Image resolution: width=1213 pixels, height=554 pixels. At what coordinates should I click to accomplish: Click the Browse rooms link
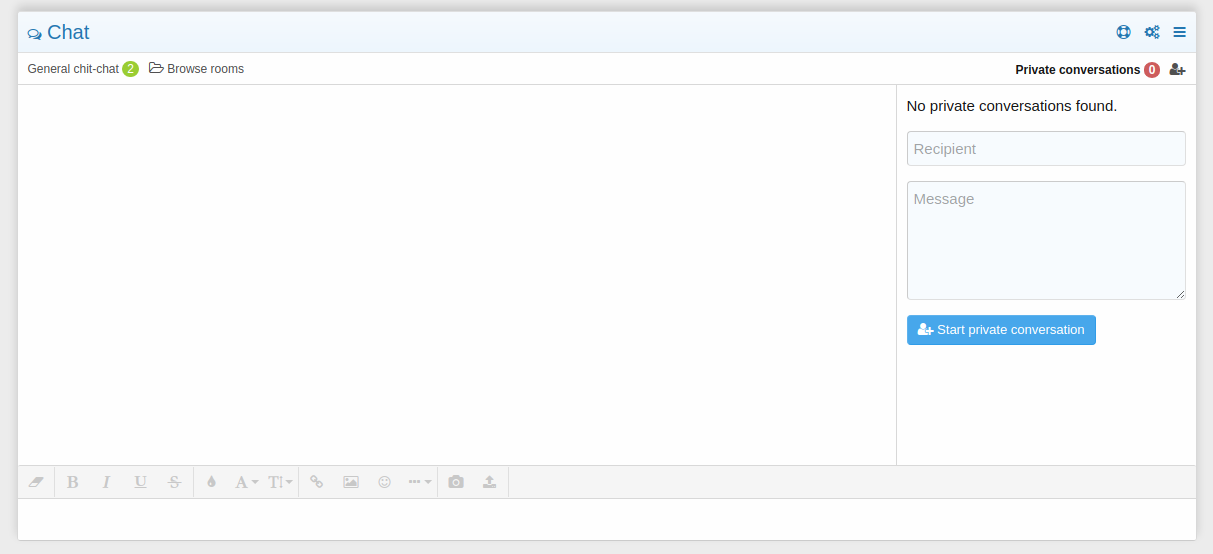point(197,69)
